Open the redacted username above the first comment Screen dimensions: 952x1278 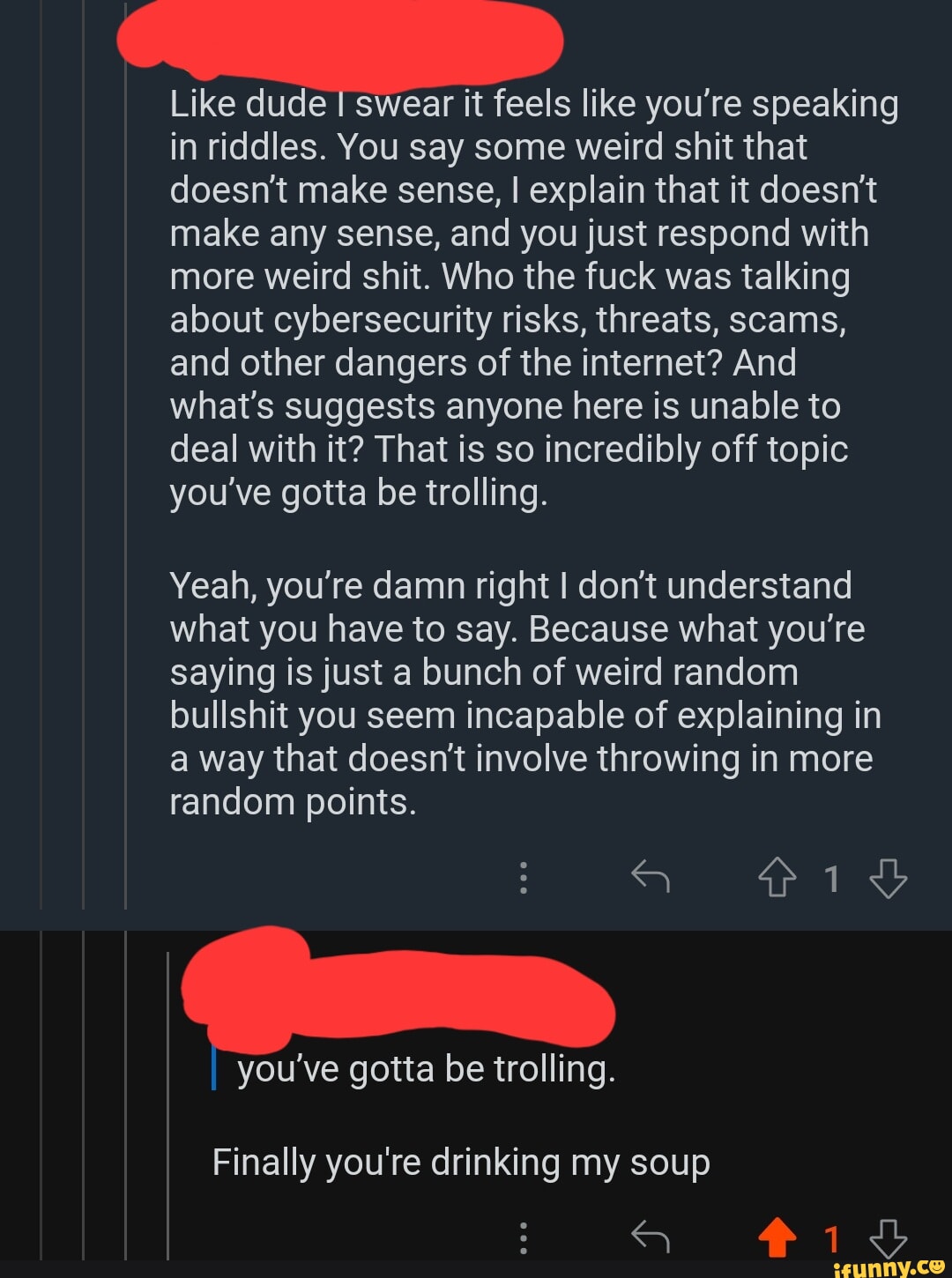point(339,35)
